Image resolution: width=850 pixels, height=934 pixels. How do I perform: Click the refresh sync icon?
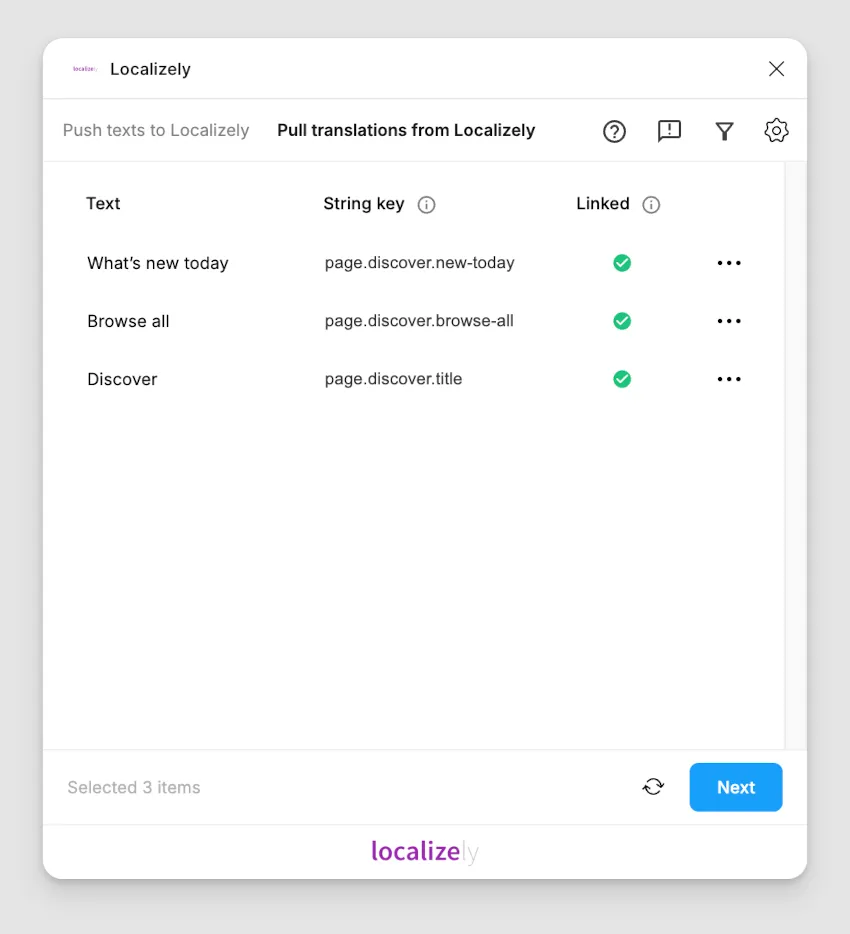click(653, 787)
